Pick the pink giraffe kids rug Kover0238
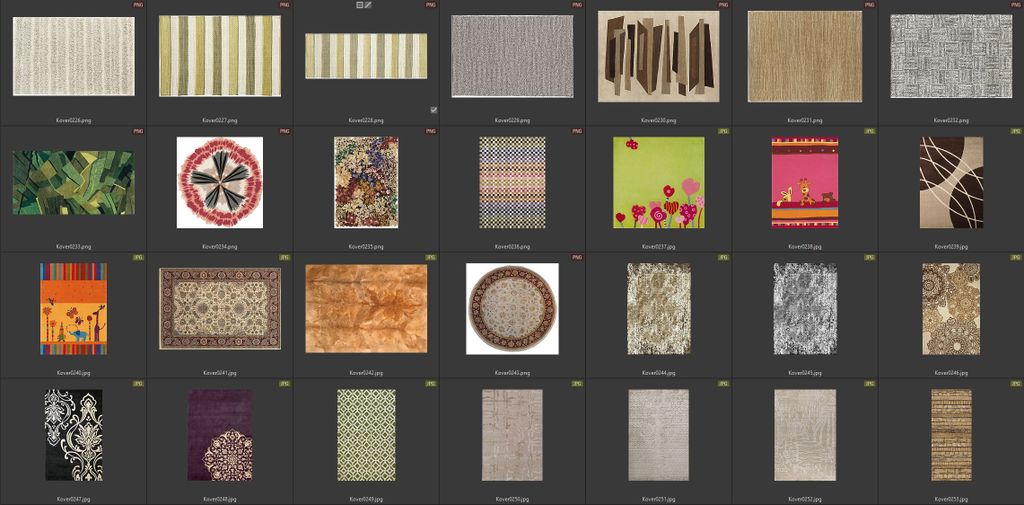 [804, 182]
